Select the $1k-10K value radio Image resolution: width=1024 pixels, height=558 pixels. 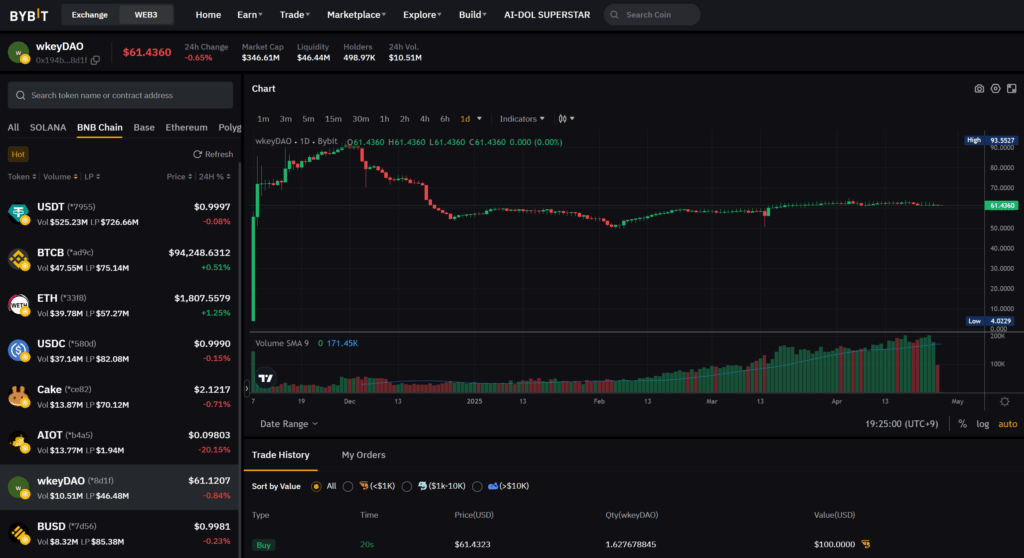407,486
